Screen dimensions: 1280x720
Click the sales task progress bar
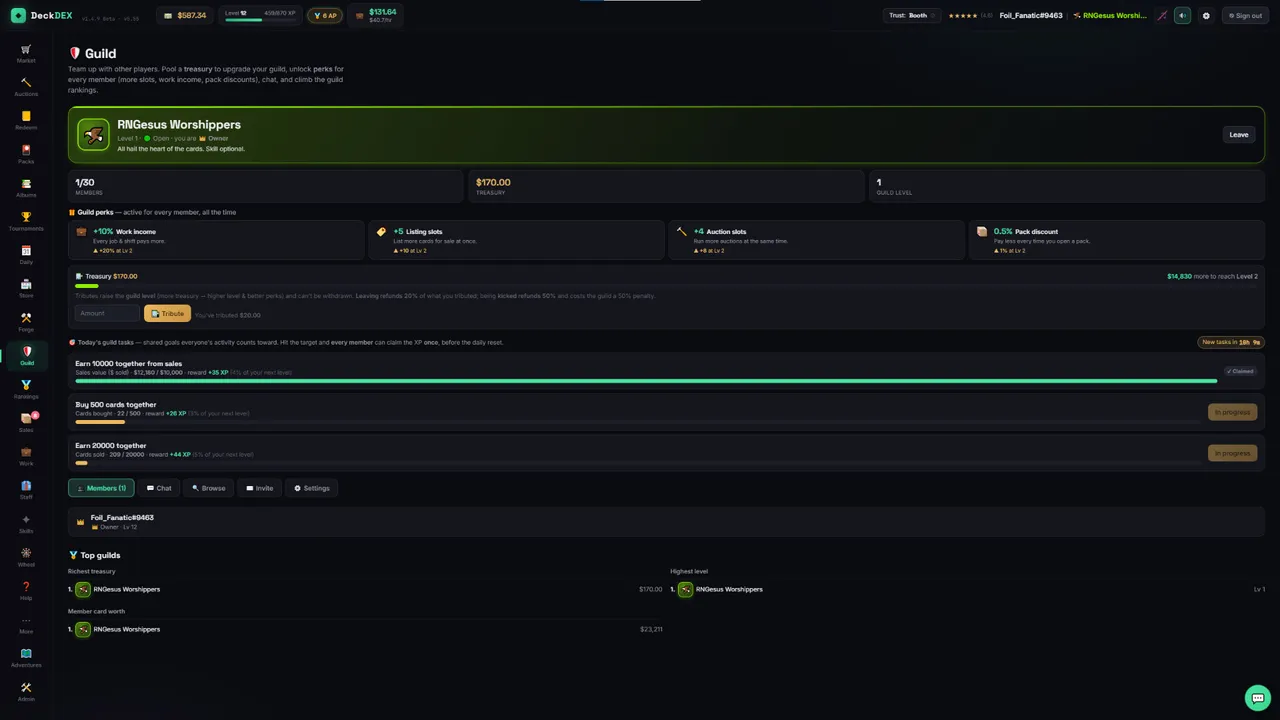(x=646, y=381)
